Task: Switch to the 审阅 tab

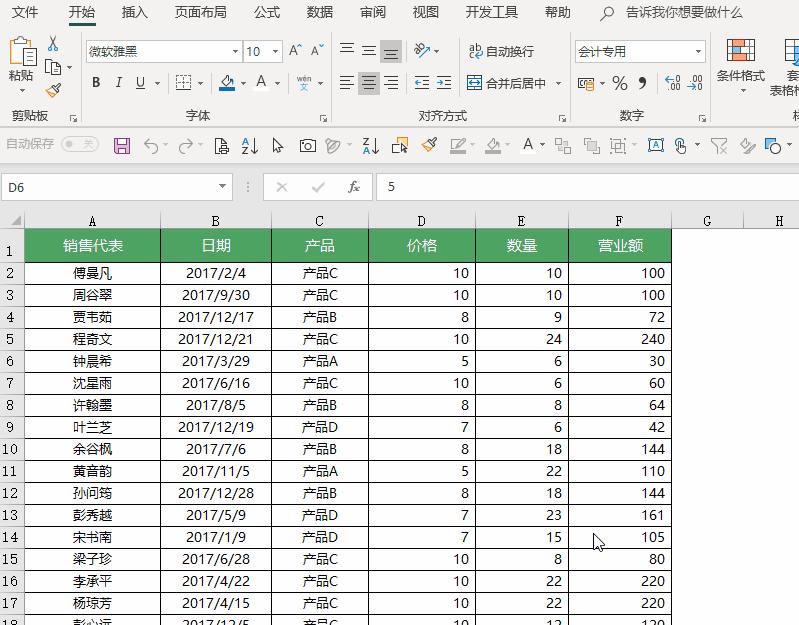Action: click(373, 12)
